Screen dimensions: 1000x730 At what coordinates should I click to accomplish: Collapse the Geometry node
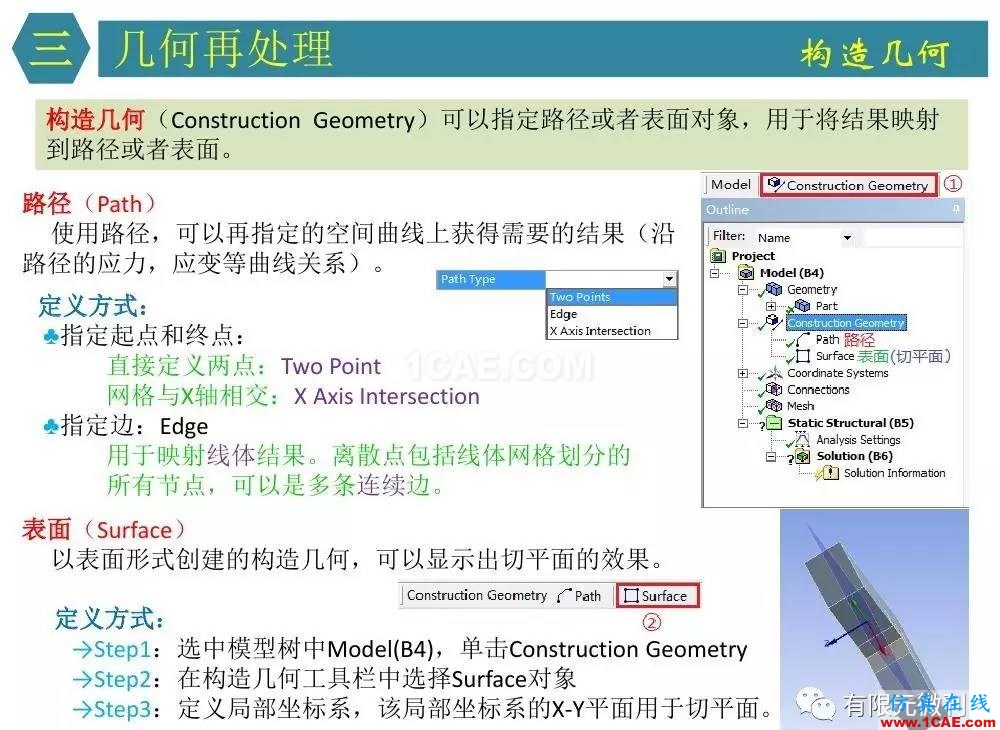tap(742, 289)
